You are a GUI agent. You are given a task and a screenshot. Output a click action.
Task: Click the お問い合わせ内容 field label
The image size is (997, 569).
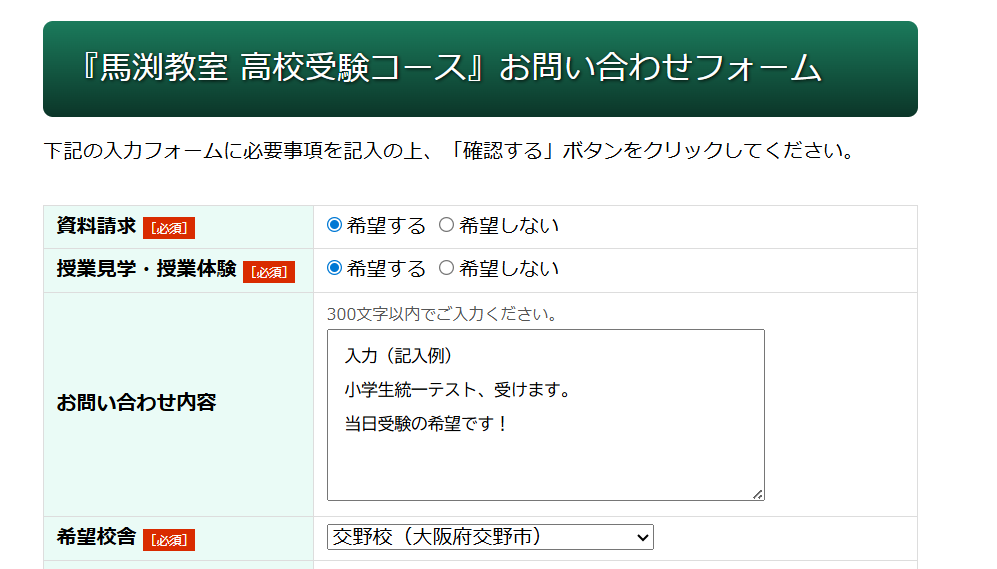coord(136,403)
